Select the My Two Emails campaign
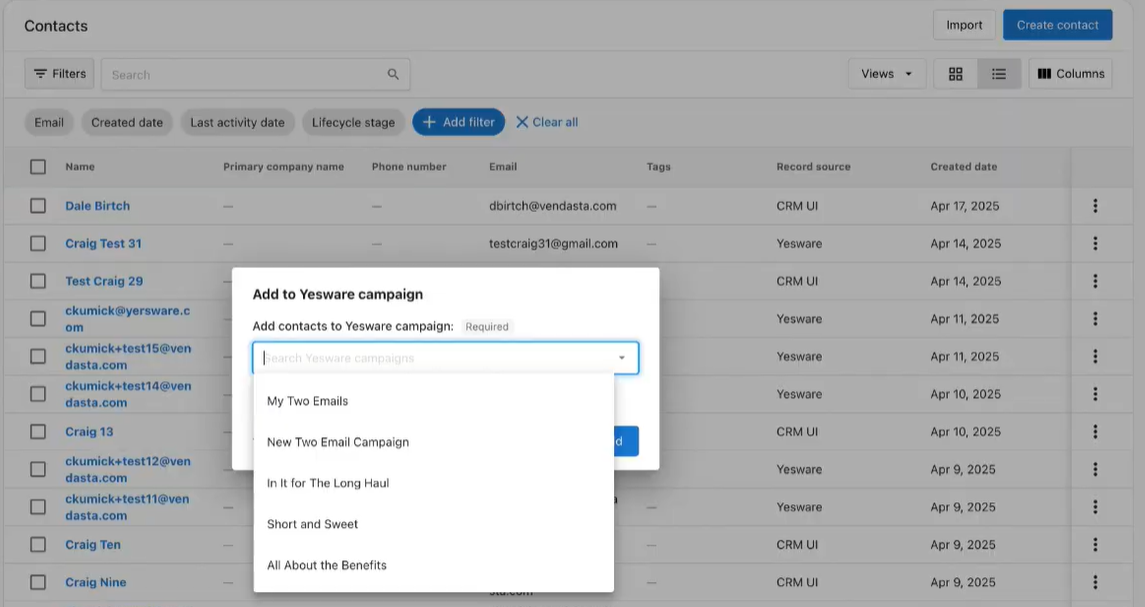 (434, 401)
